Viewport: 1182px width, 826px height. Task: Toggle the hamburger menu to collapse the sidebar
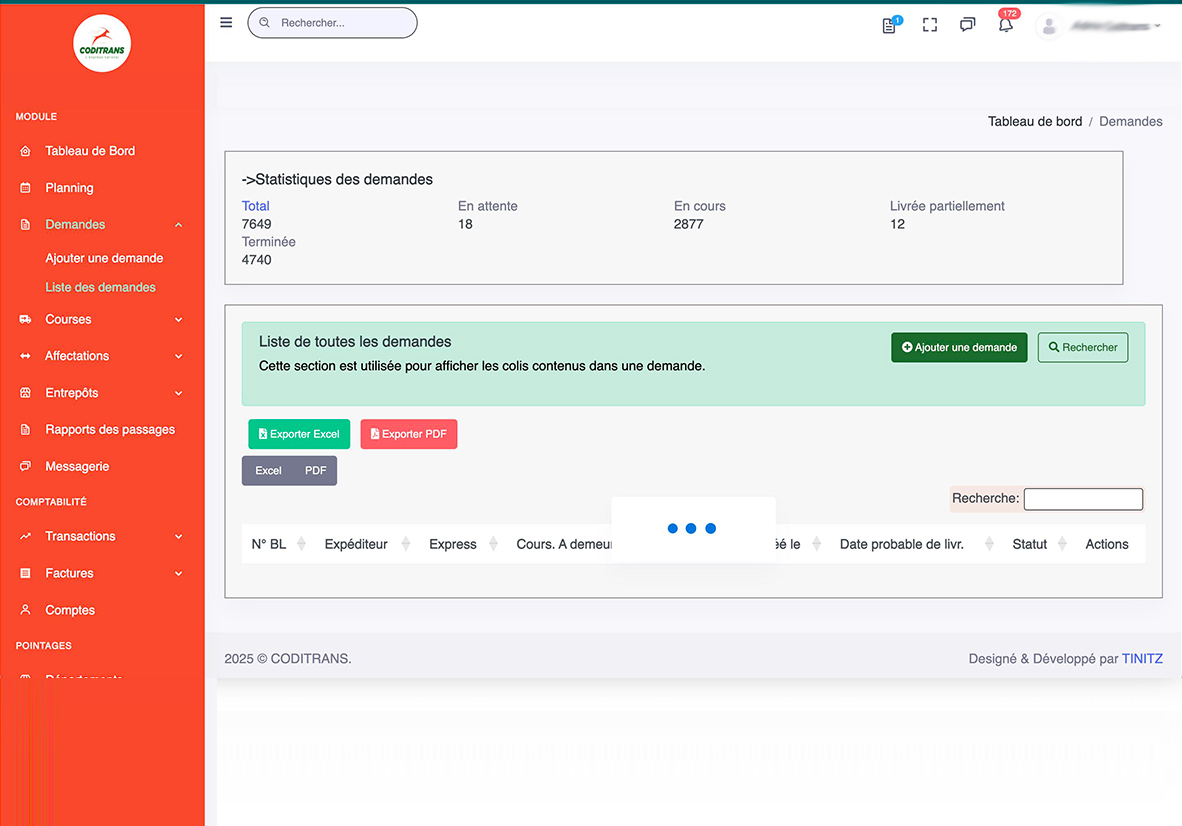(x=225, y=22)
